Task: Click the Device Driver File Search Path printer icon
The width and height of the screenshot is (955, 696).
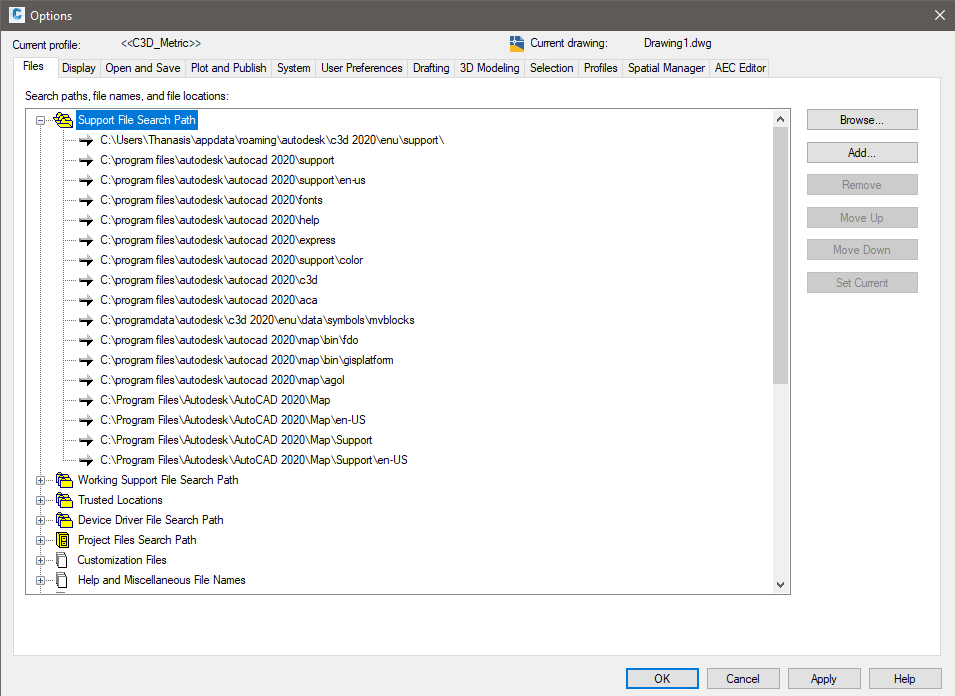Action: [63, 520]
